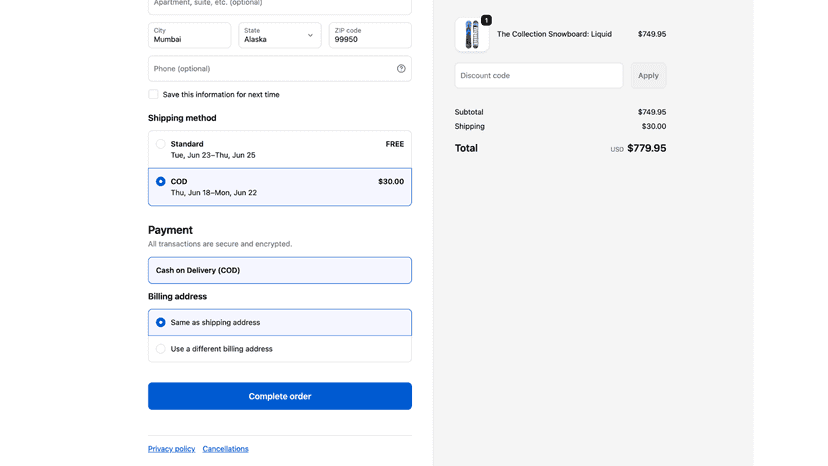828x466 pixels.
Task: Check Save this information for next time
Action: [153, 95]
